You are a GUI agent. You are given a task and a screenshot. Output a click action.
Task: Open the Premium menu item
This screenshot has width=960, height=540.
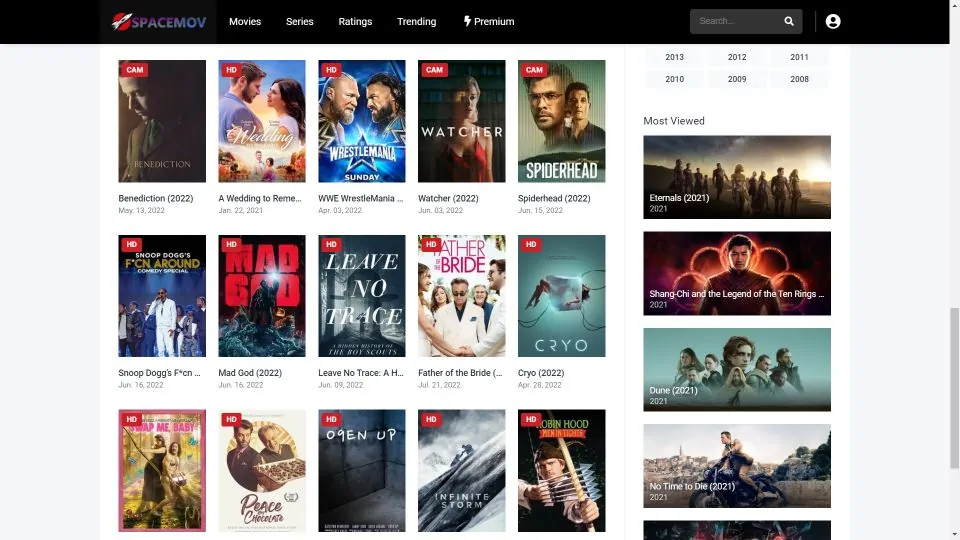pyautogui.click(x=489, y=21)
